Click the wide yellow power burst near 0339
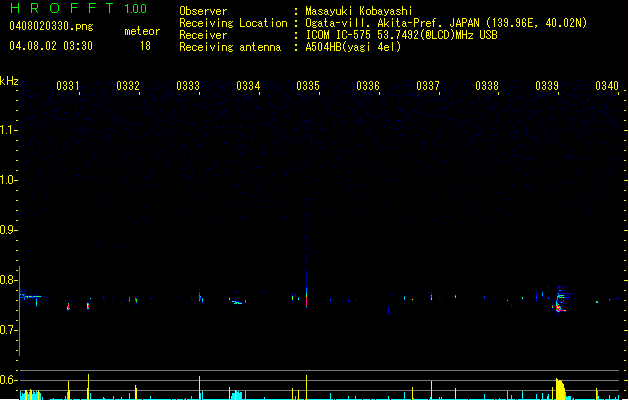This screenshot has height=400, width=629. 560,388
